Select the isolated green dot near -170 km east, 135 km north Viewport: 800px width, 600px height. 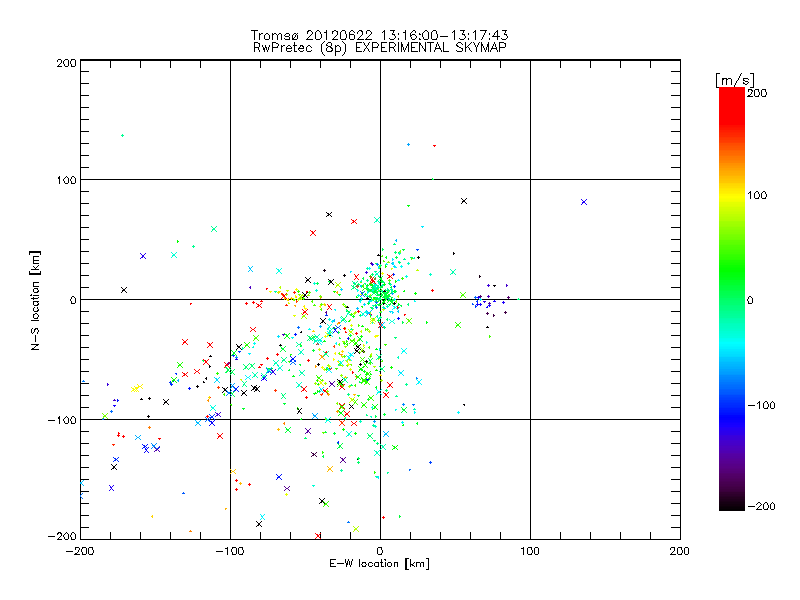(x=122, y=135)
